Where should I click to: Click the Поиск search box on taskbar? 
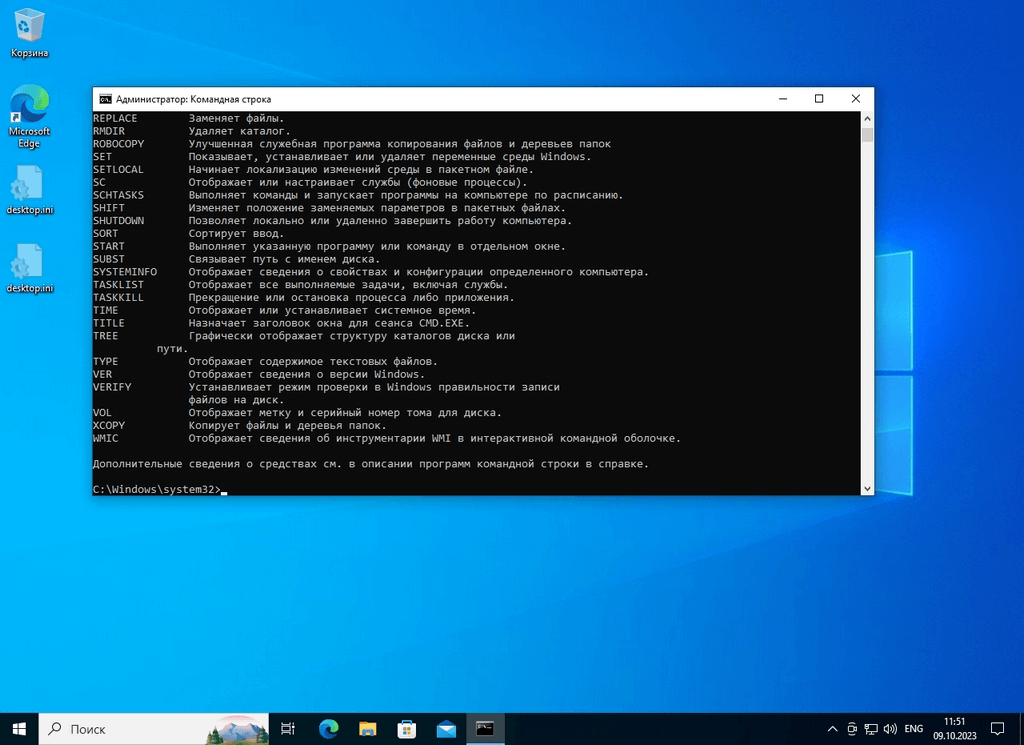(x=154, y=729)
